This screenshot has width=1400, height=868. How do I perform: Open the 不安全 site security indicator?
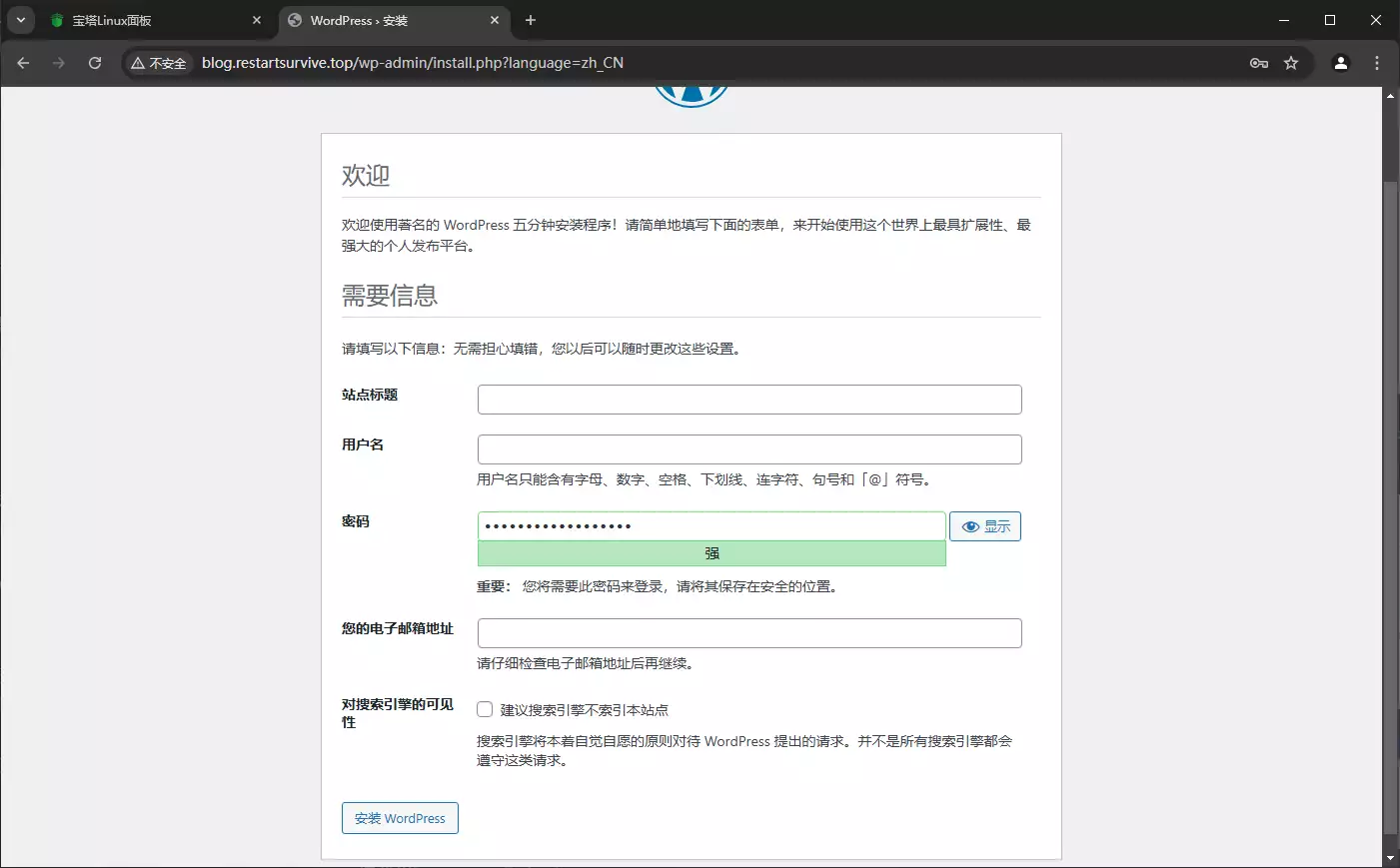(159, 63)
